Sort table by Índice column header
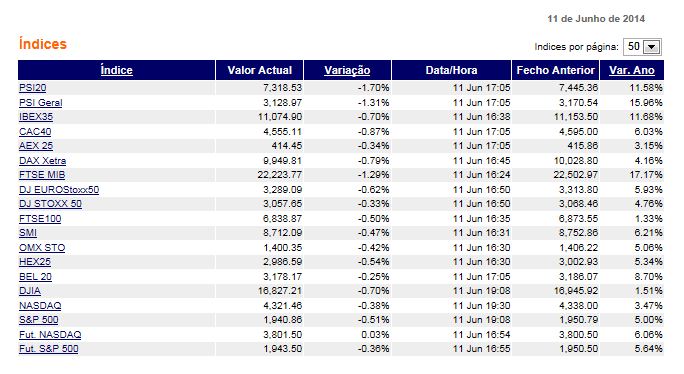 (116, 70)
